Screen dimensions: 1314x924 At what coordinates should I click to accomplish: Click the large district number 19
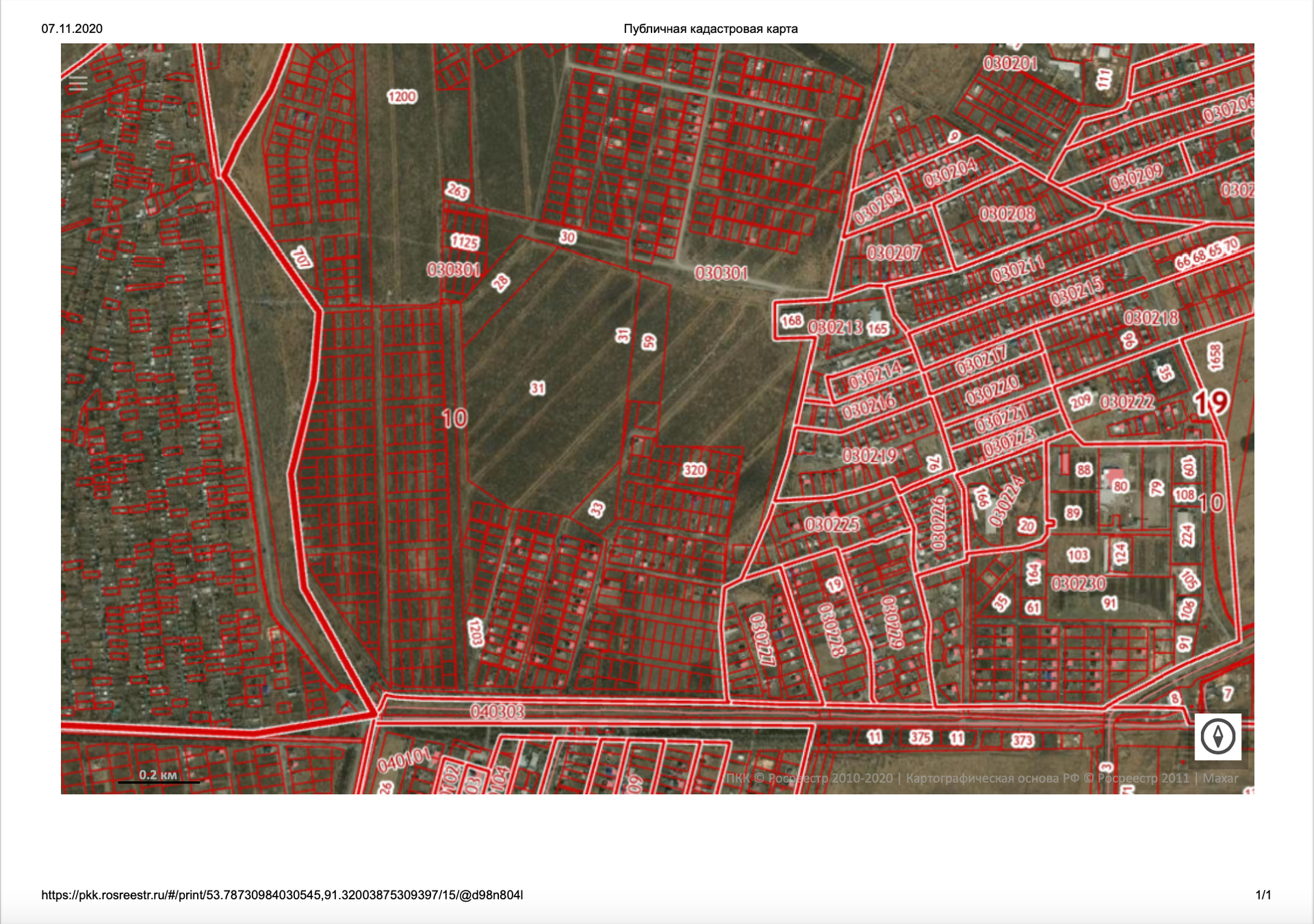(1211, 402)
